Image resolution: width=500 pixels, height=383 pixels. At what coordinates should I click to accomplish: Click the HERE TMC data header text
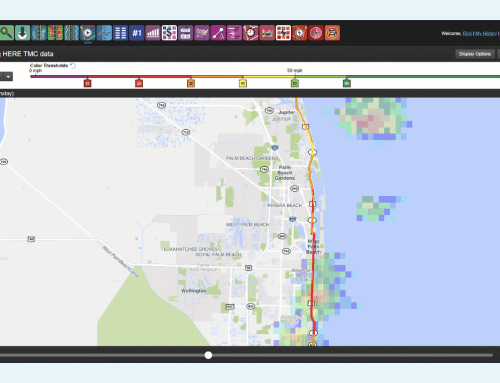click(28, 54)
